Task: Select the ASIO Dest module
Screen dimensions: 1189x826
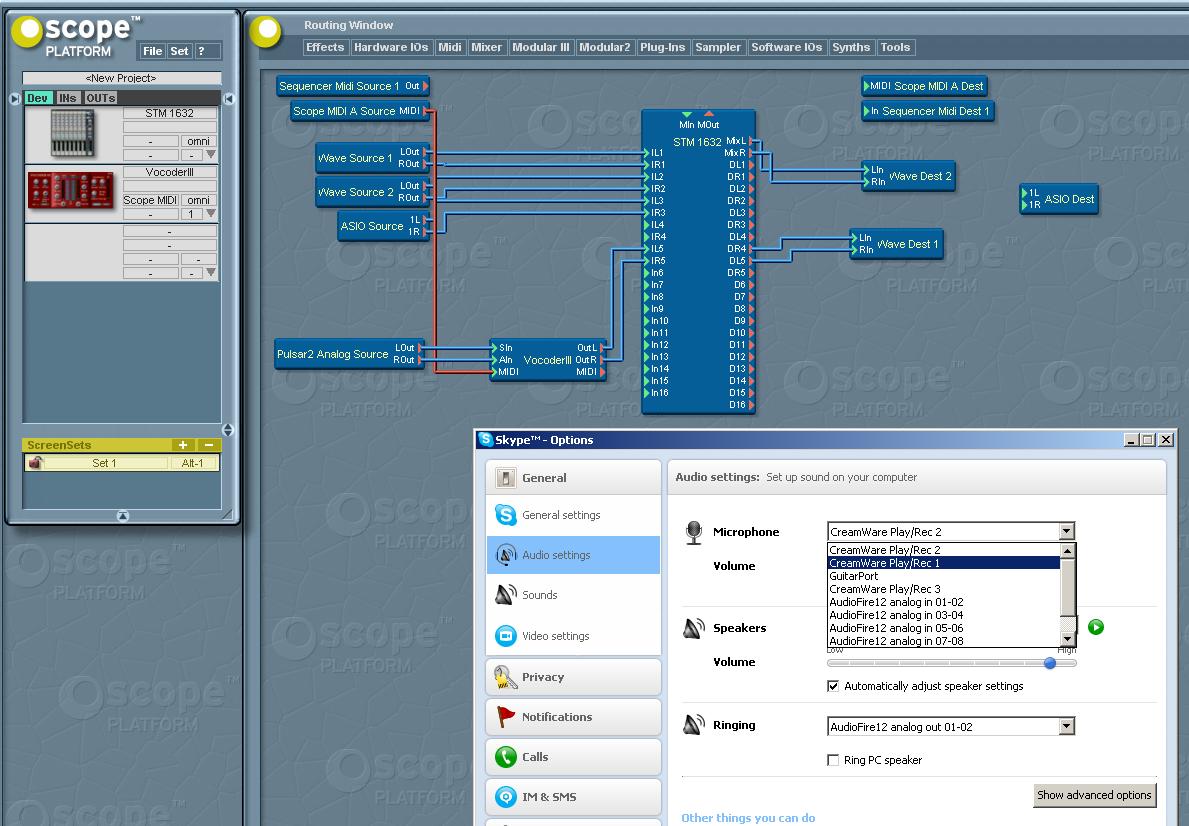Action: click(1059, 199)
